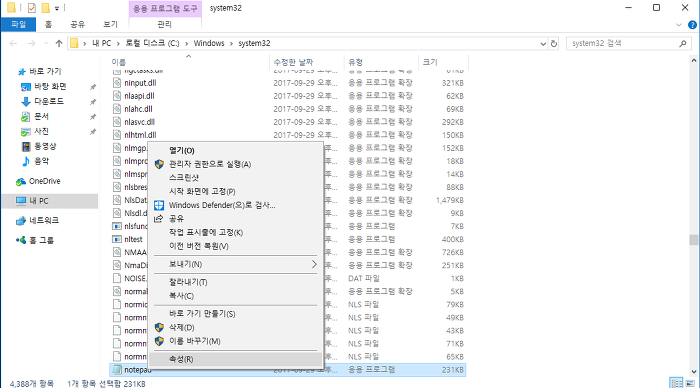Select OneDrive in navigation pane
The width and height of the screenshot is (700, 388).
pyautogui.click(x=44, y=181)
